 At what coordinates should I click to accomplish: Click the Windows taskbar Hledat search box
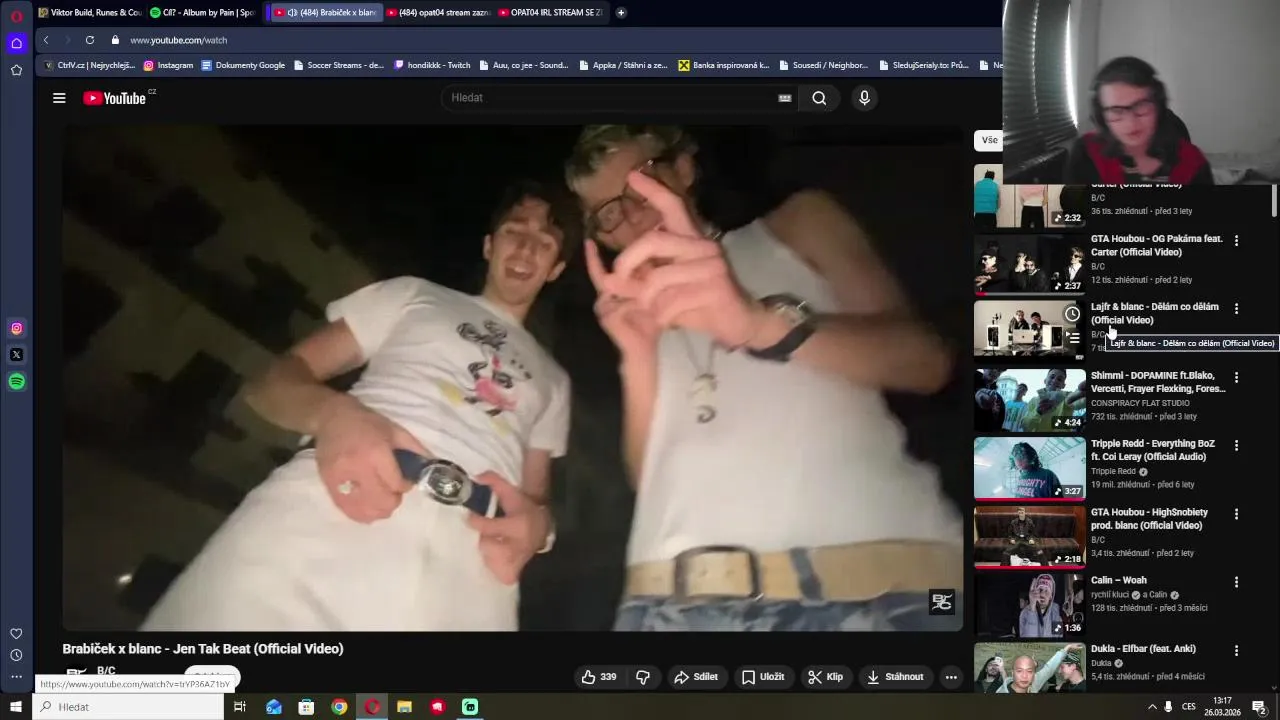point(130,707)
